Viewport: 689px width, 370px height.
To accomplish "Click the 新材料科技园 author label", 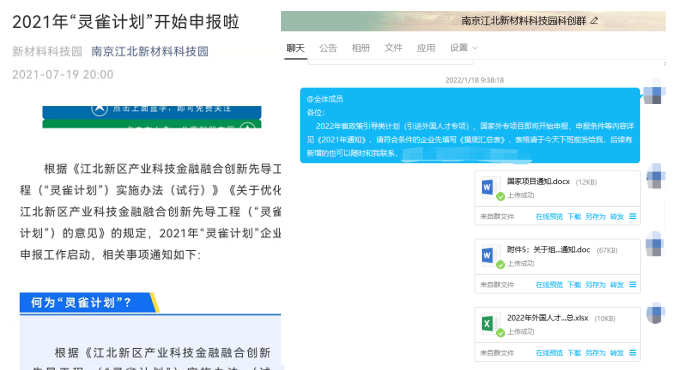I will [47, 51].
